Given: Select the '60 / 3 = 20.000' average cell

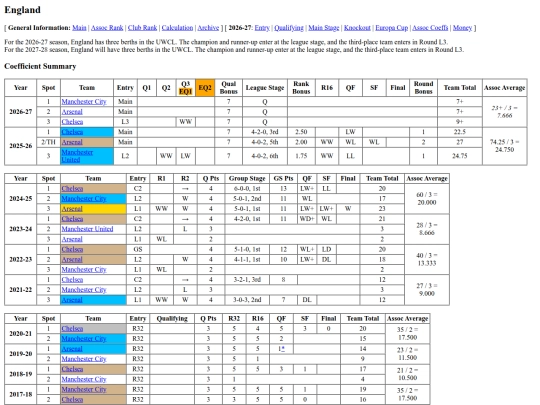Looking at the screenshot, I should pyautogui.click(x=427, y=199).
